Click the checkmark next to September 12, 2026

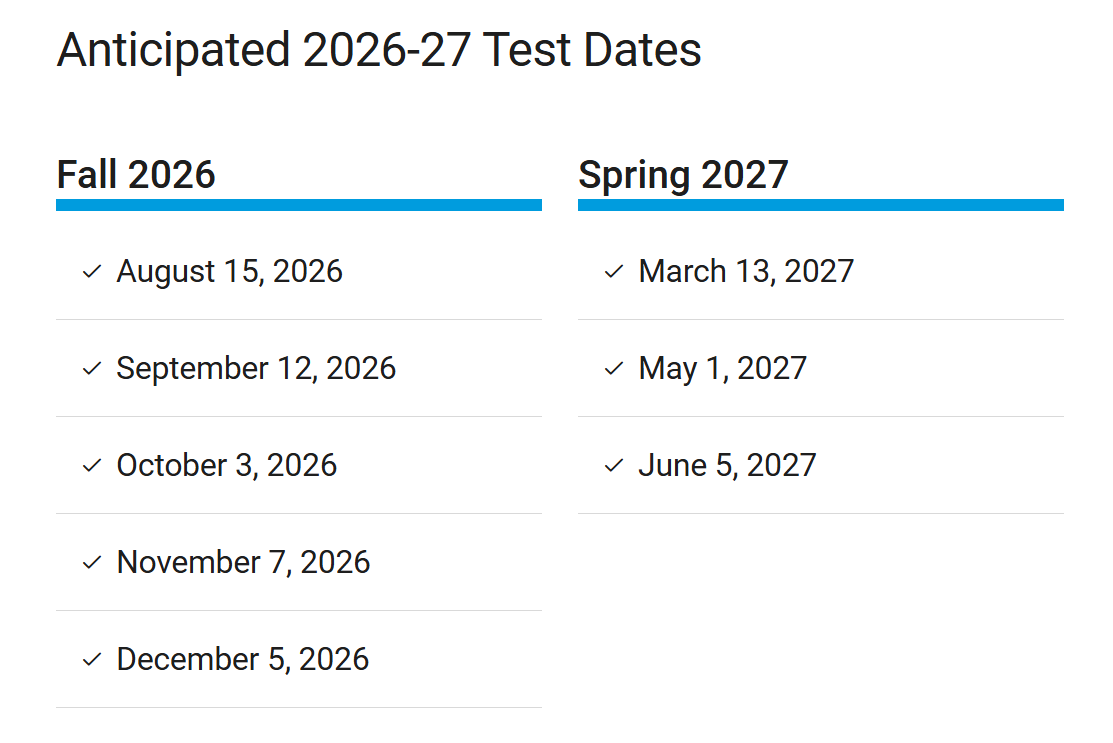pyautogui.click(x=92, y=368)
